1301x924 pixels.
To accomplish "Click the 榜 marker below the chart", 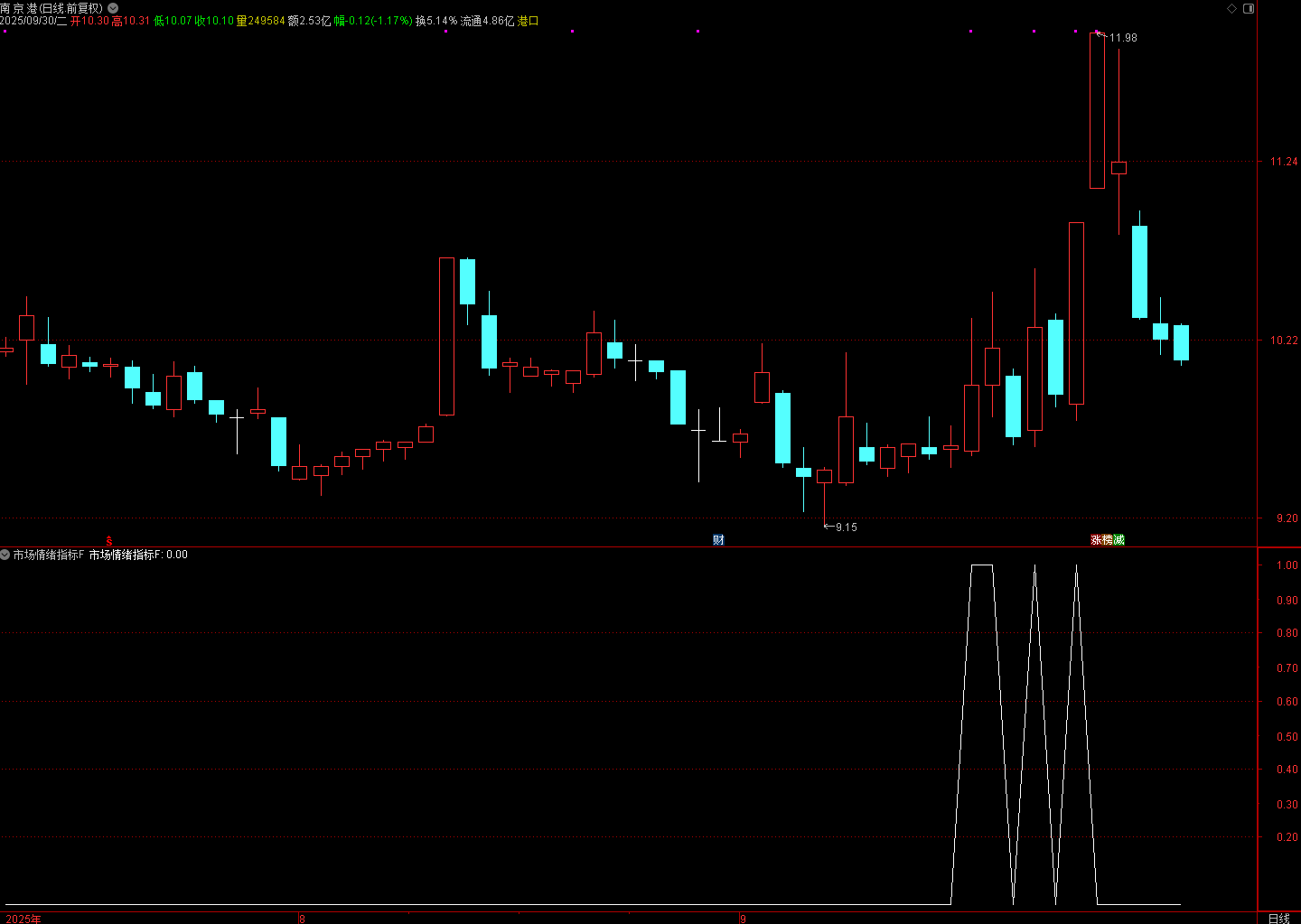I will (x=1108, y=540).
